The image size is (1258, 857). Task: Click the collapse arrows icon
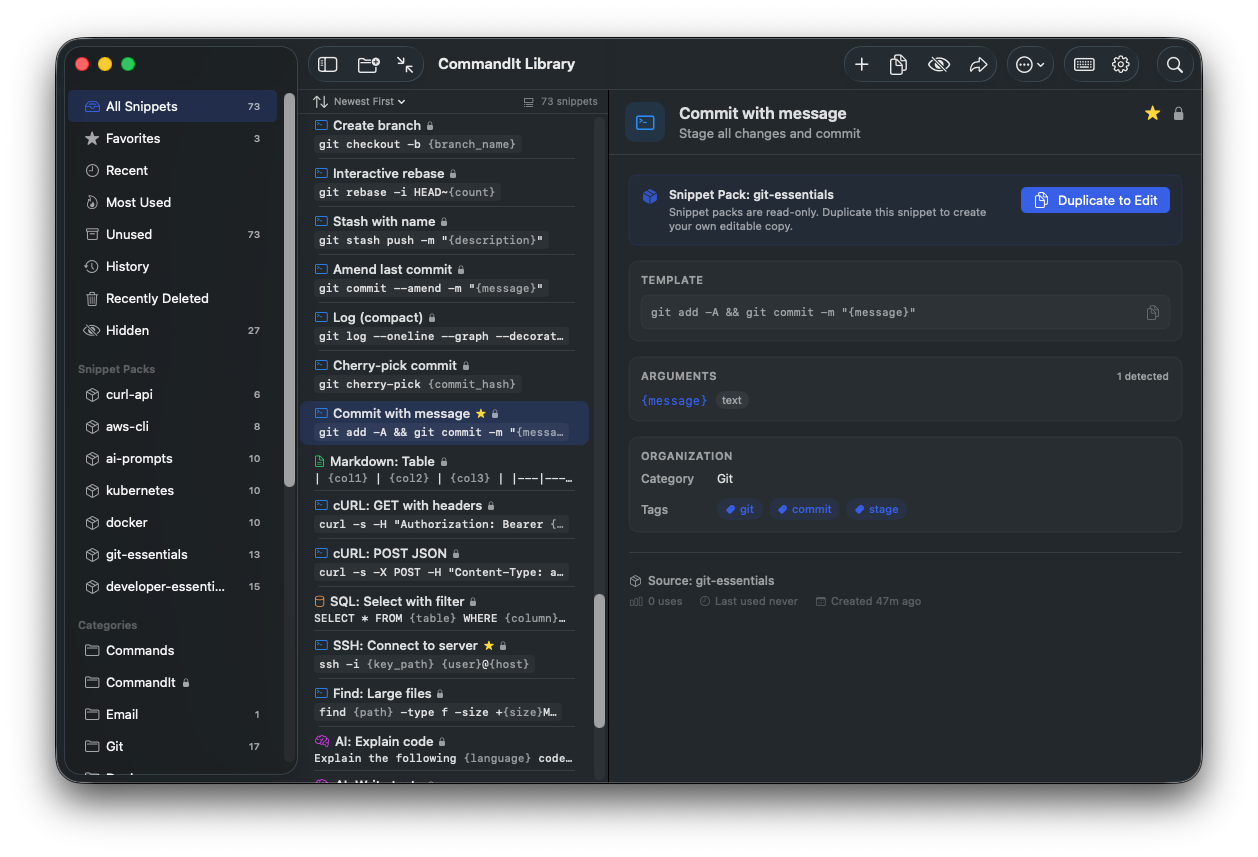[405, 64]
